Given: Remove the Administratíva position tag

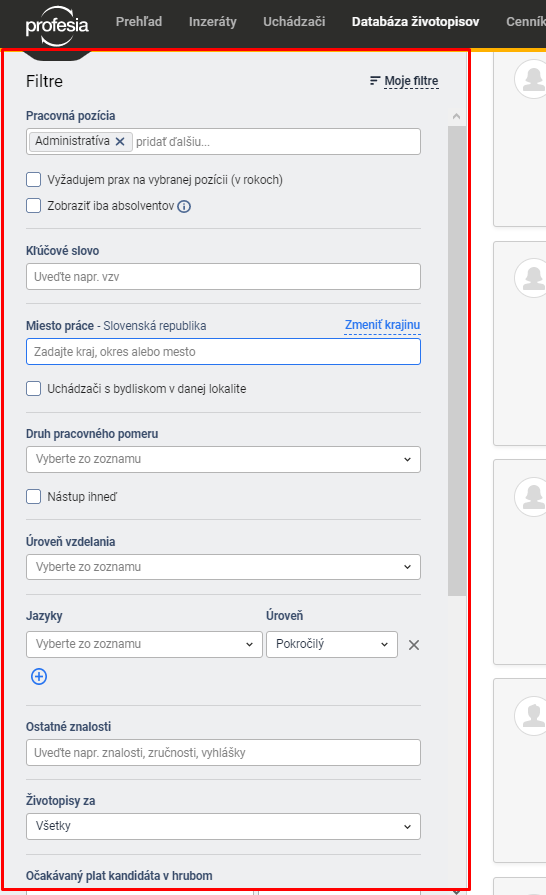Looking at the screenshot, I should [x=120, y=142].
